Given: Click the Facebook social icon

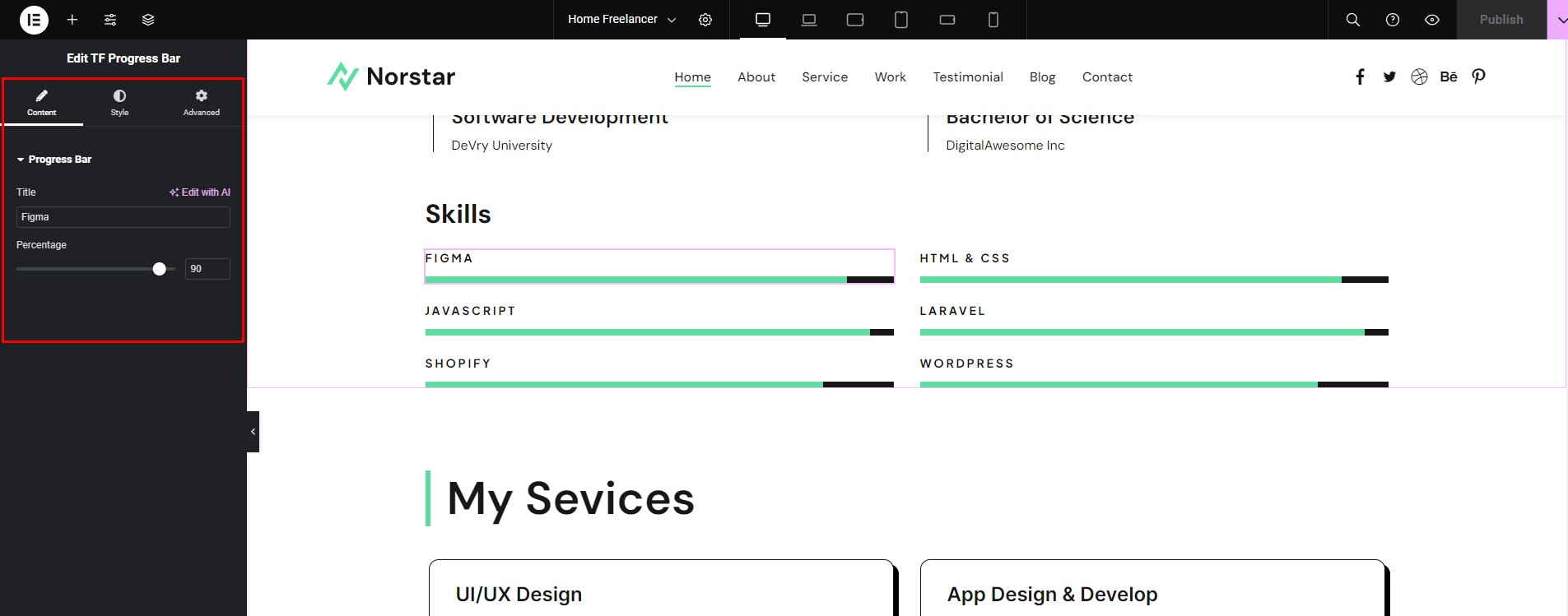Looking at the screenshot, I should [1360, 76].
